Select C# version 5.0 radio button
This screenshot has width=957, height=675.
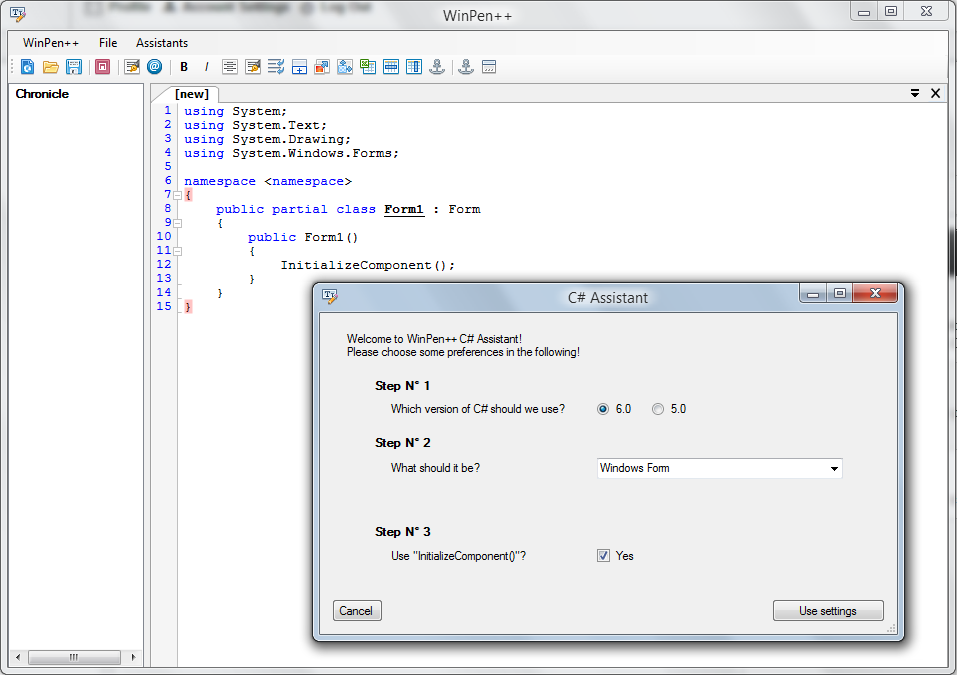(657, 410)
